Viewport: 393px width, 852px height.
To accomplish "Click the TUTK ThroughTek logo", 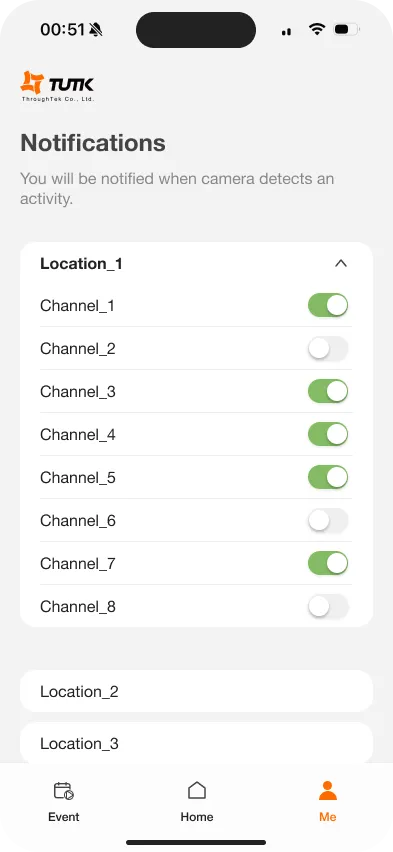I will point(57,87).
